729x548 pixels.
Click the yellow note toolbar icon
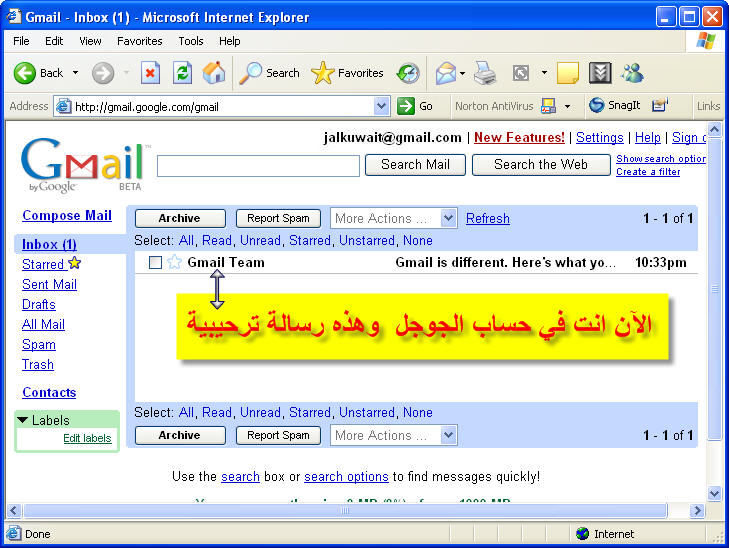567,73
